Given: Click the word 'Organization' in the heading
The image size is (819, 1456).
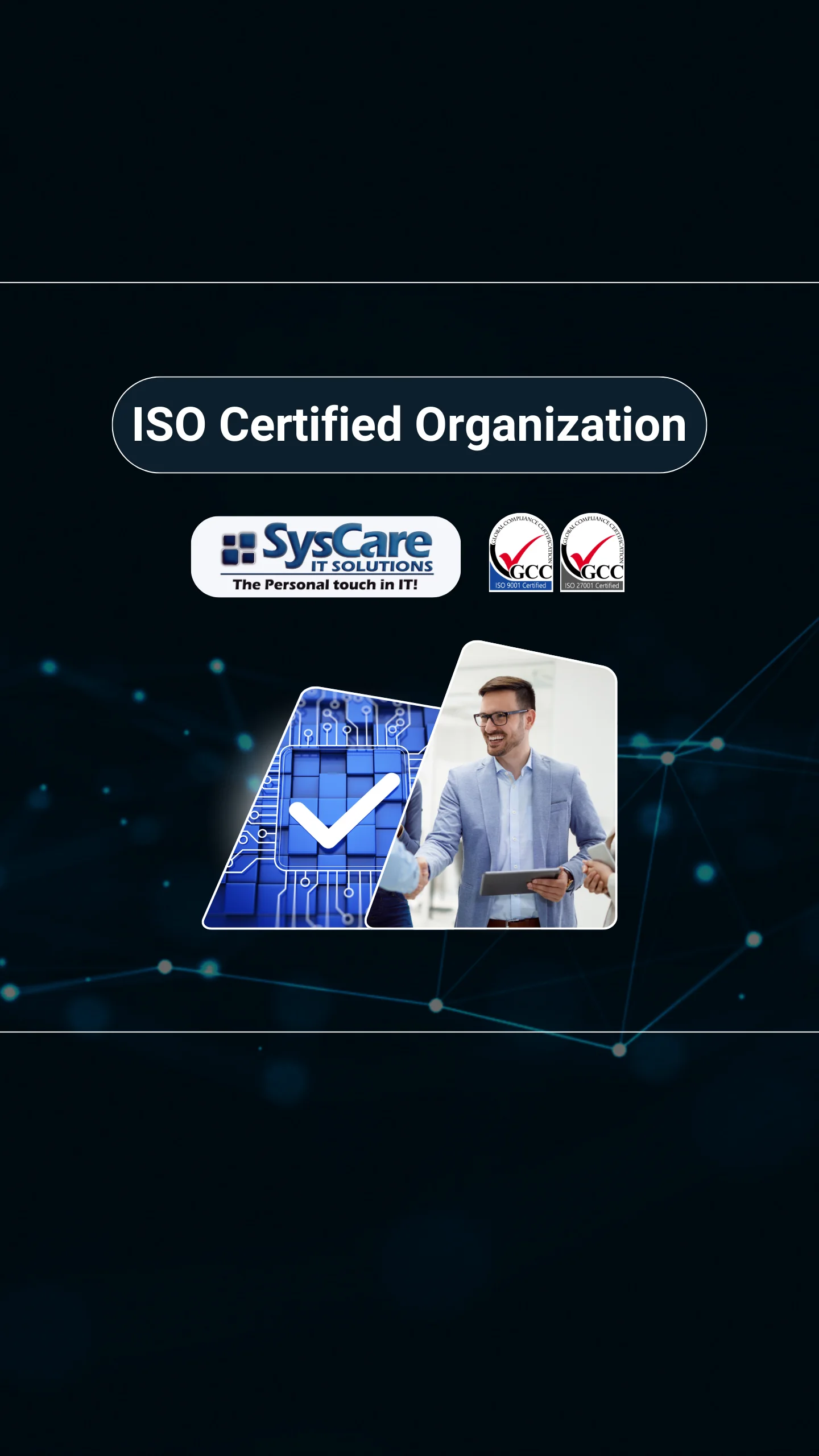Looking at the screenshot, I should point(551,424).
